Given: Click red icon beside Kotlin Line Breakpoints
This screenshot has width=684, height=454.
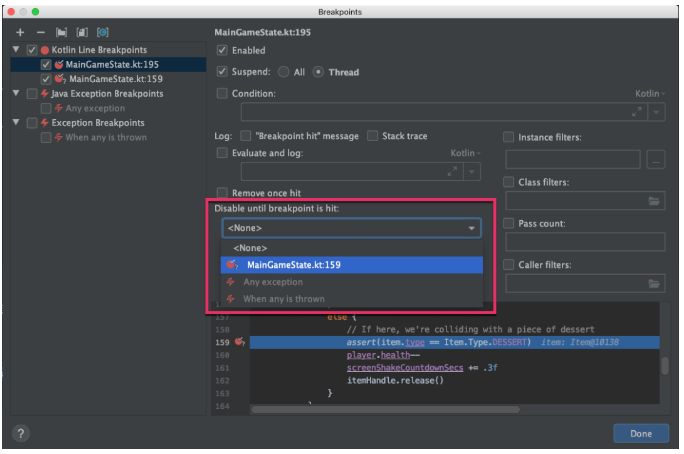Looking at the screenshot, I should click(44, 50).
